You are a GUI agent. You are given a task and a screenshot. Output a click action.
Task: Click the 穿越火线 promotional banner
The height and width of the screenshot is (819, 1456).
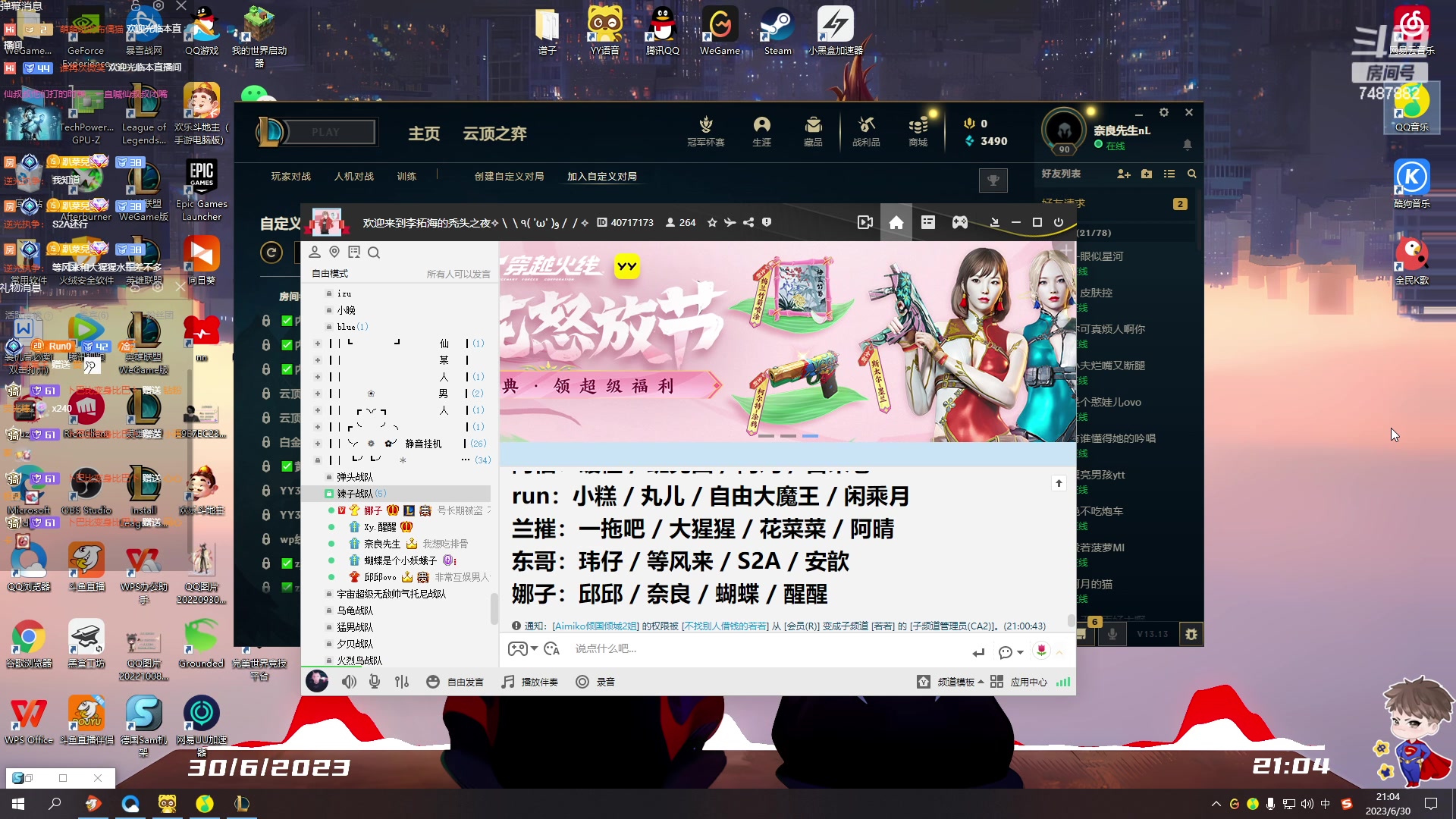point(787,341)
